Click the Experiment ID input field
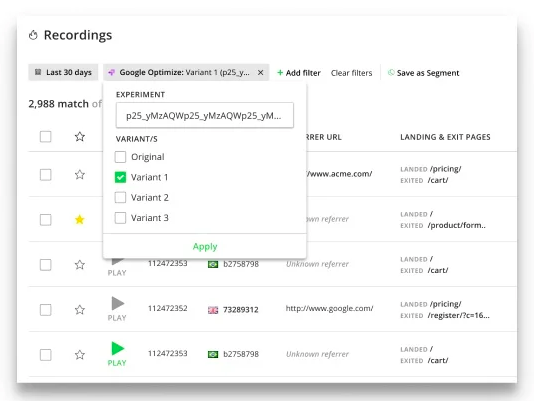Image resolution: width=534 pixels, height=401 pixels. point(205,115)
